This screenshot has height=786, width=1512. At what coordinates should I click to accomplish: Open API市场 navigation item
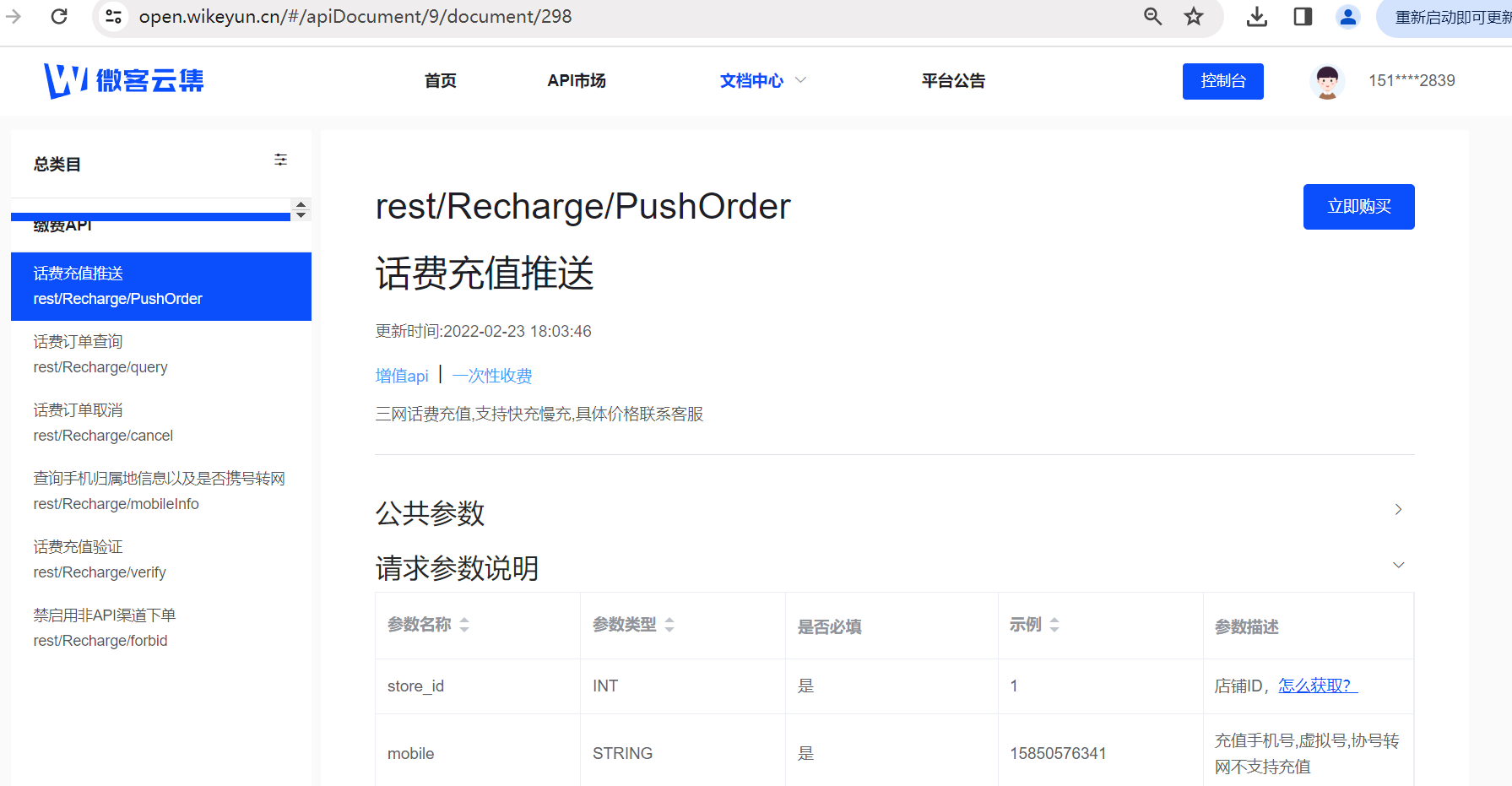pos(577,81)
